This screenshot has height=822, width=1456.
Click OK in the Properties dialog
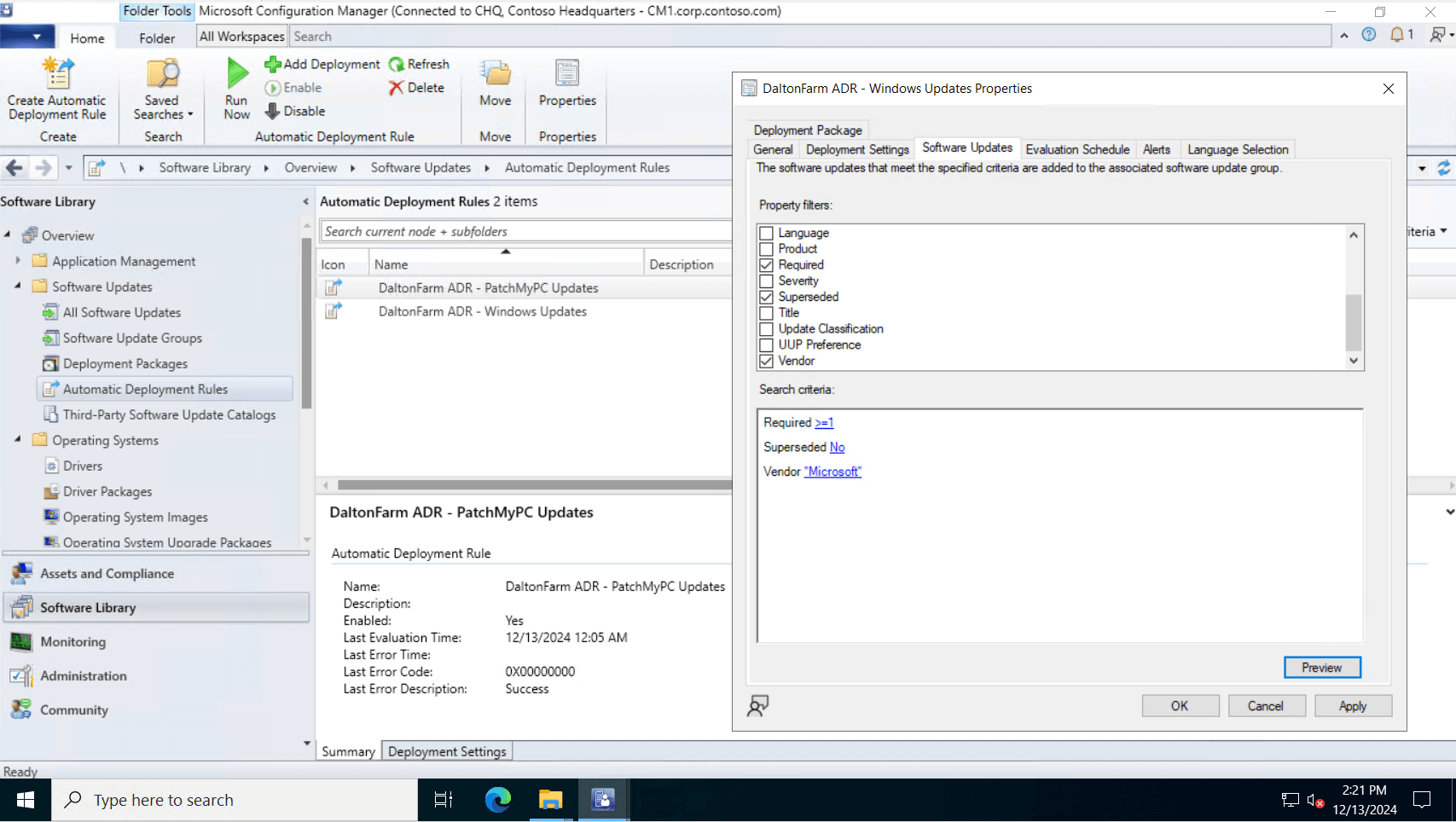click(1180, 706)
